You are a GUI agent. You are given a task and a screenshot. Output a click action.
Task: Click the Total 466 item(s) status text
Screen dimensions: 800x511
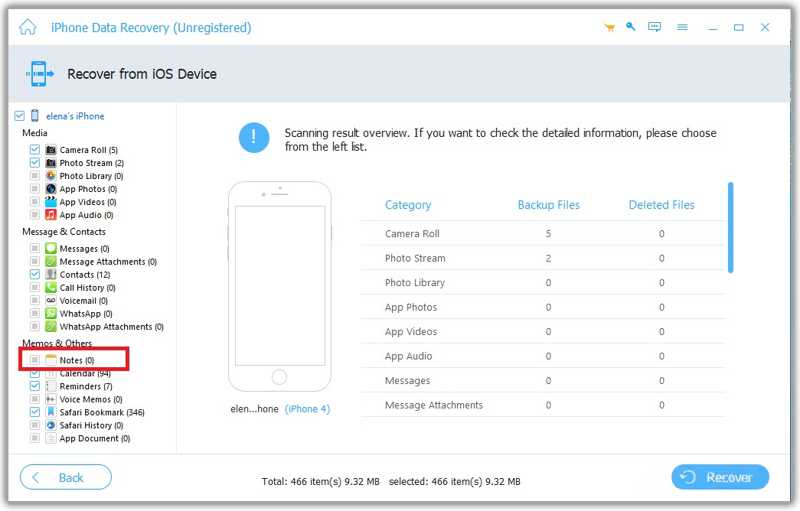pyautogui.click(x=320, y=481)
